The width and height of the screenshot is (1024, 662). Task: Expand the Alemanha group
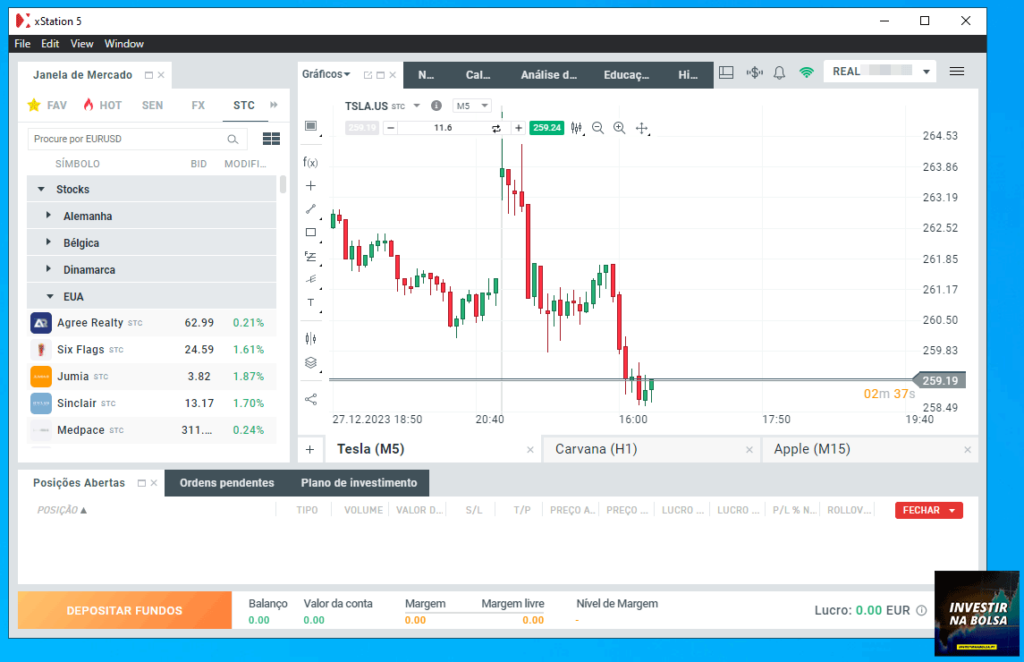[x=48, y=215]
